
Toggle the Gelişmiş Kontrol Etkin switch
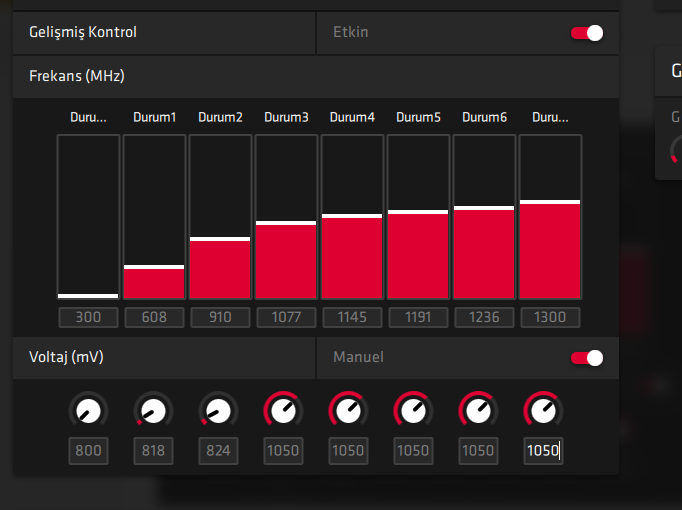(587, 33)
